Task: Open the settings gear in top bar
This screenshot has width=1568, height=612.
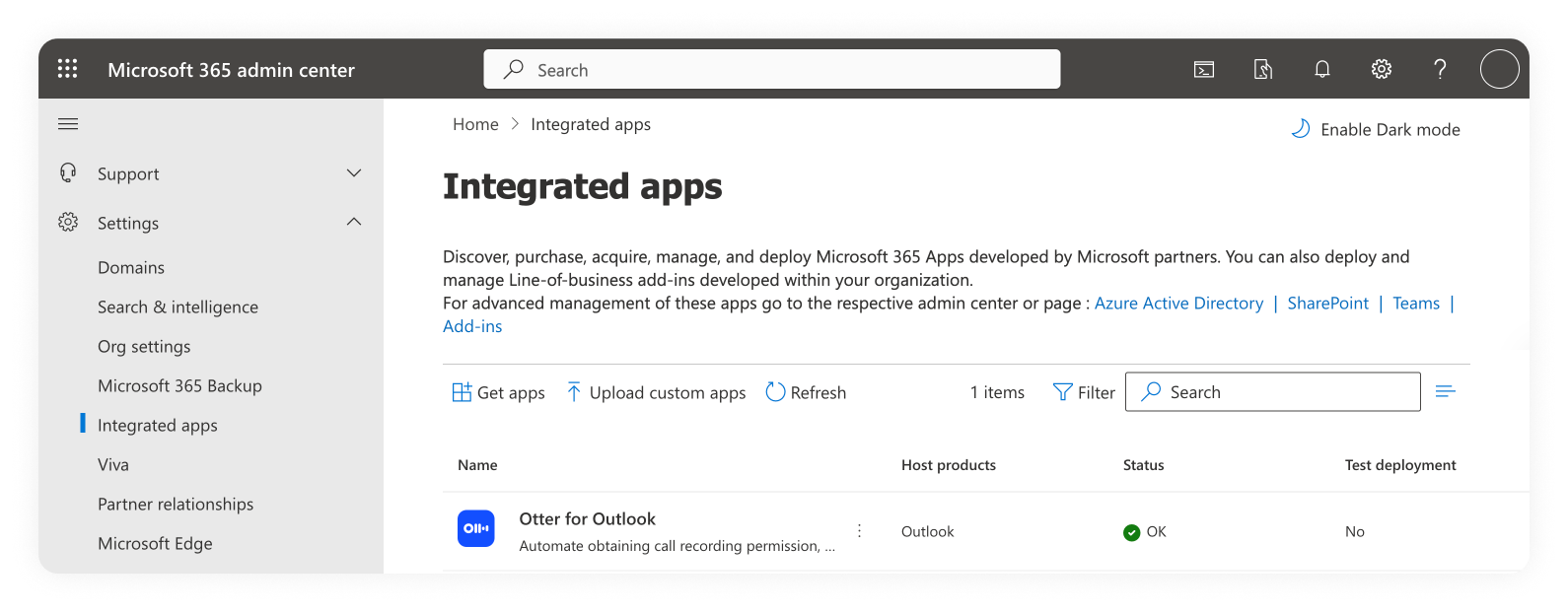Action: click(1382, 69)
